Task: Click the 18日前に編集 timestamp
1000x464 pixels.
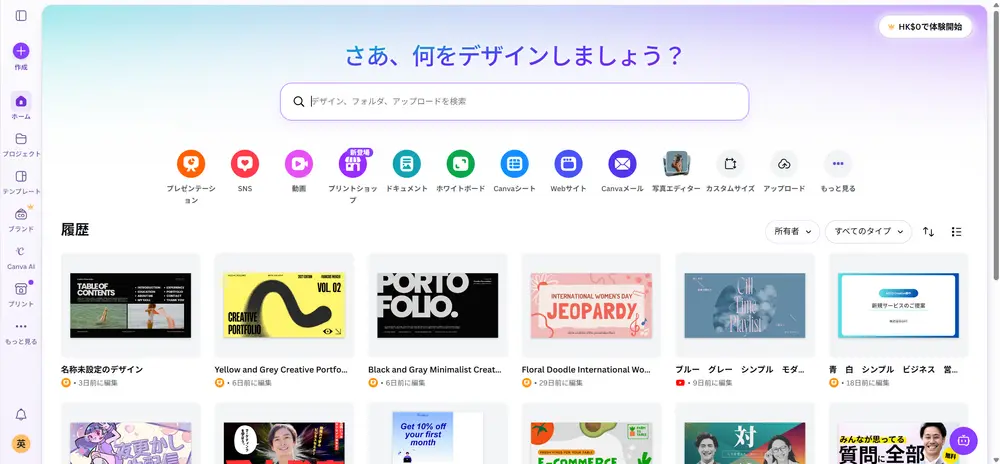Action: [868, 383]
